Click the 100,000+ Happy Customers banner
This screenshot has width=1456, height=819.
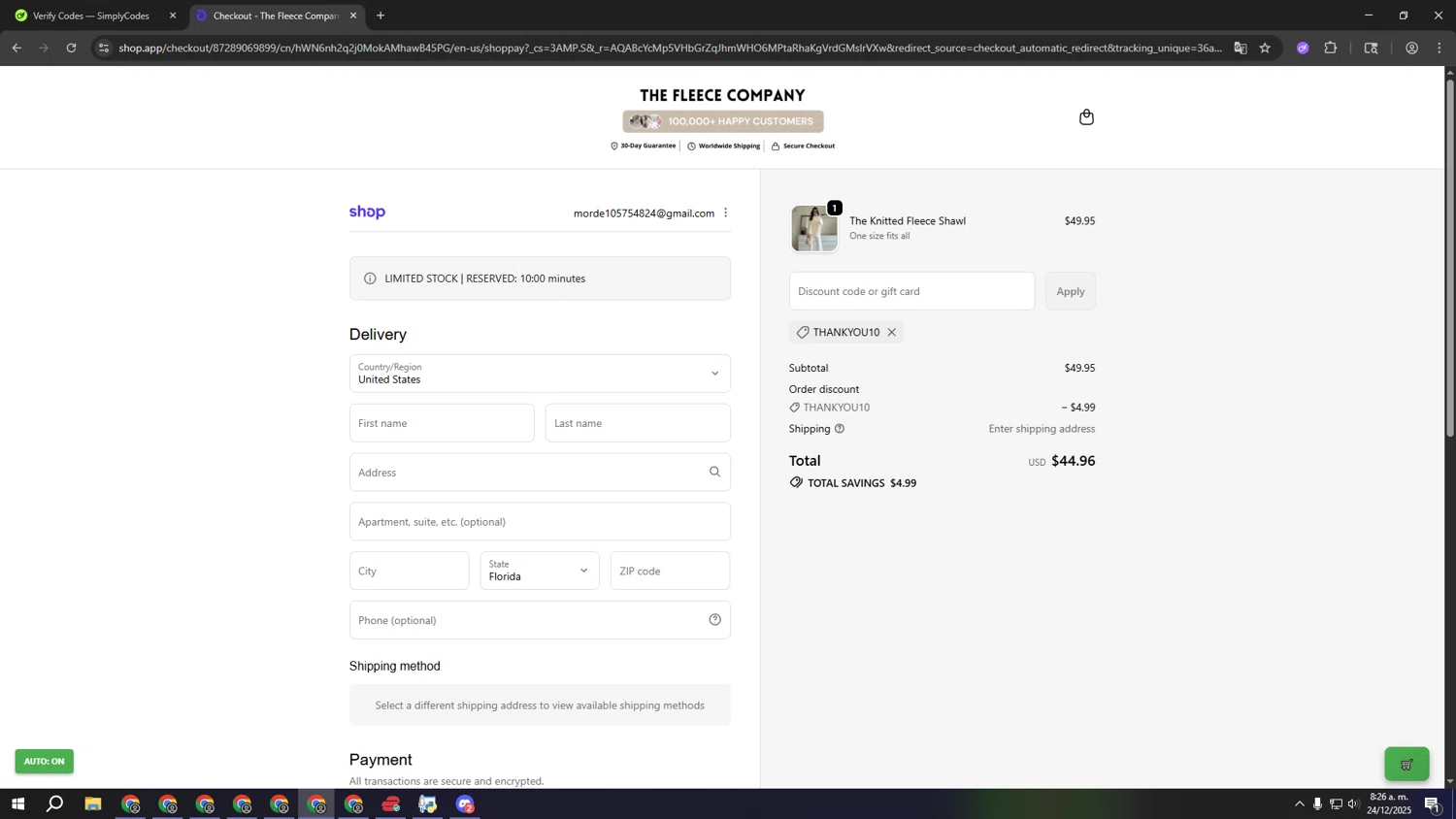[x=723, y=121]
